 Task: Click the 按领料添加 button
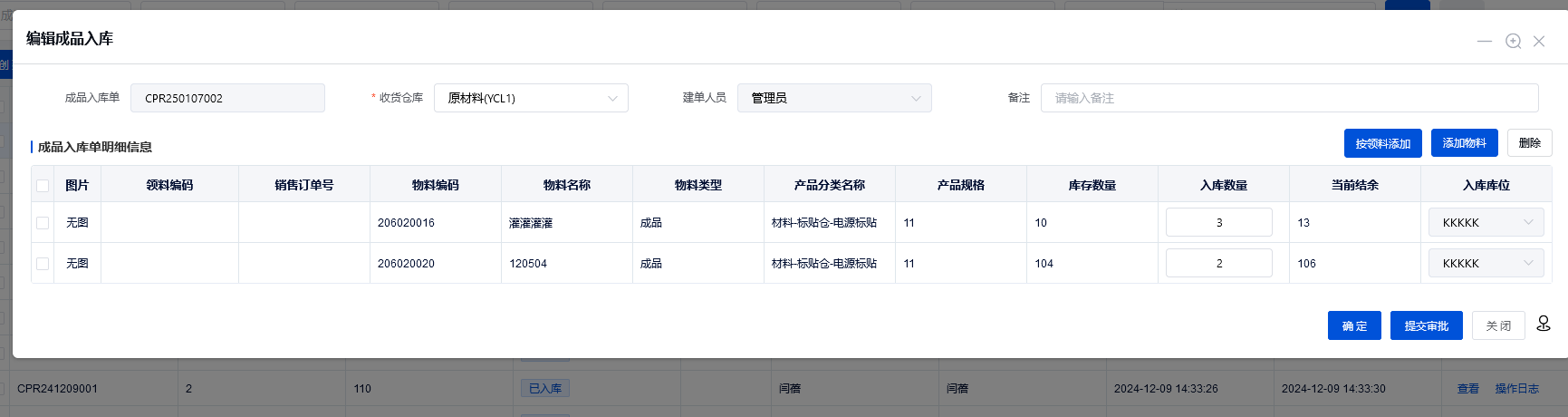tap(1382, 143)
